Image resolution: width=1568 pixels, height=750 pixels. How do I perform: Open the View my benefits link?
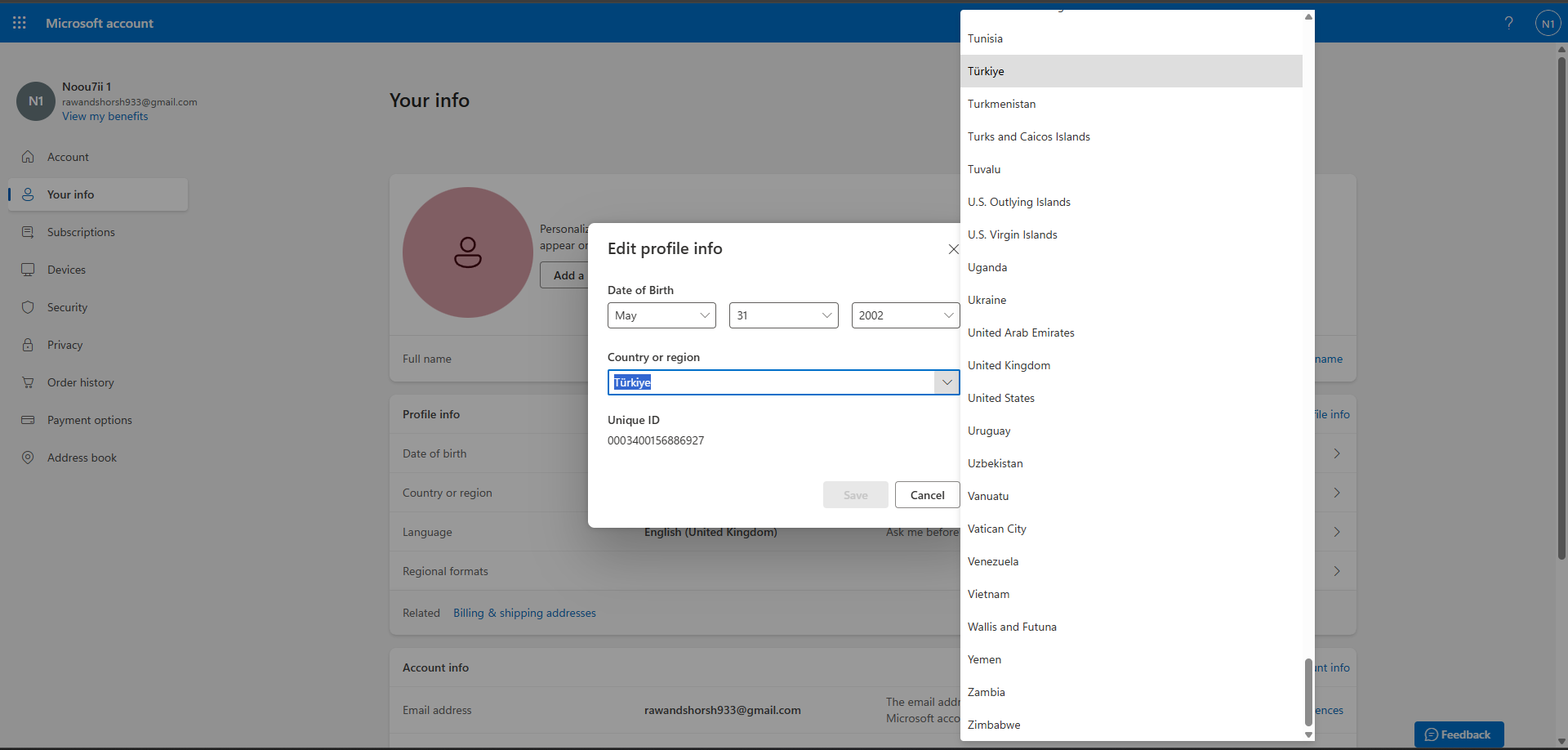coord(105,116)
